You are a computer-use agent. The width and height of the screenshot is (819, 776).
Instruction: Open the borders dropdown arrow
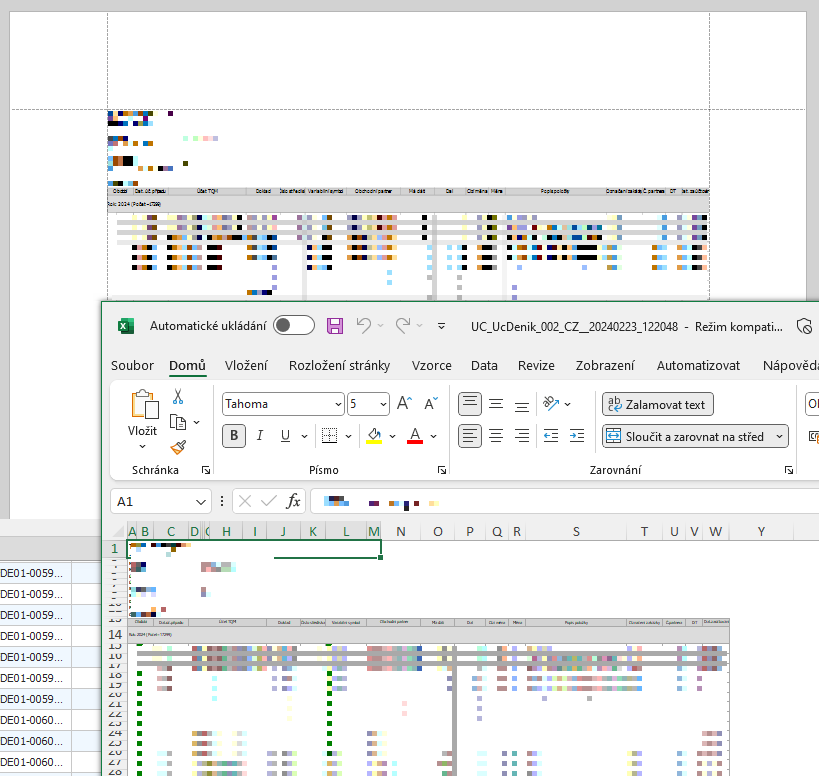[348, 436]
